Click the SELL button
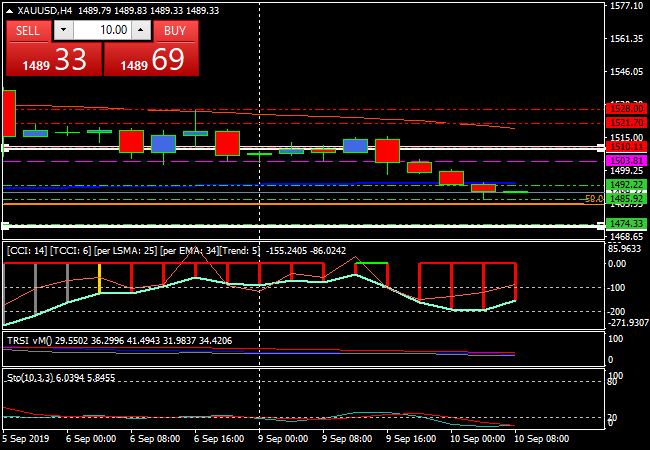The image size is (650, 450). (x=28, y=30)
